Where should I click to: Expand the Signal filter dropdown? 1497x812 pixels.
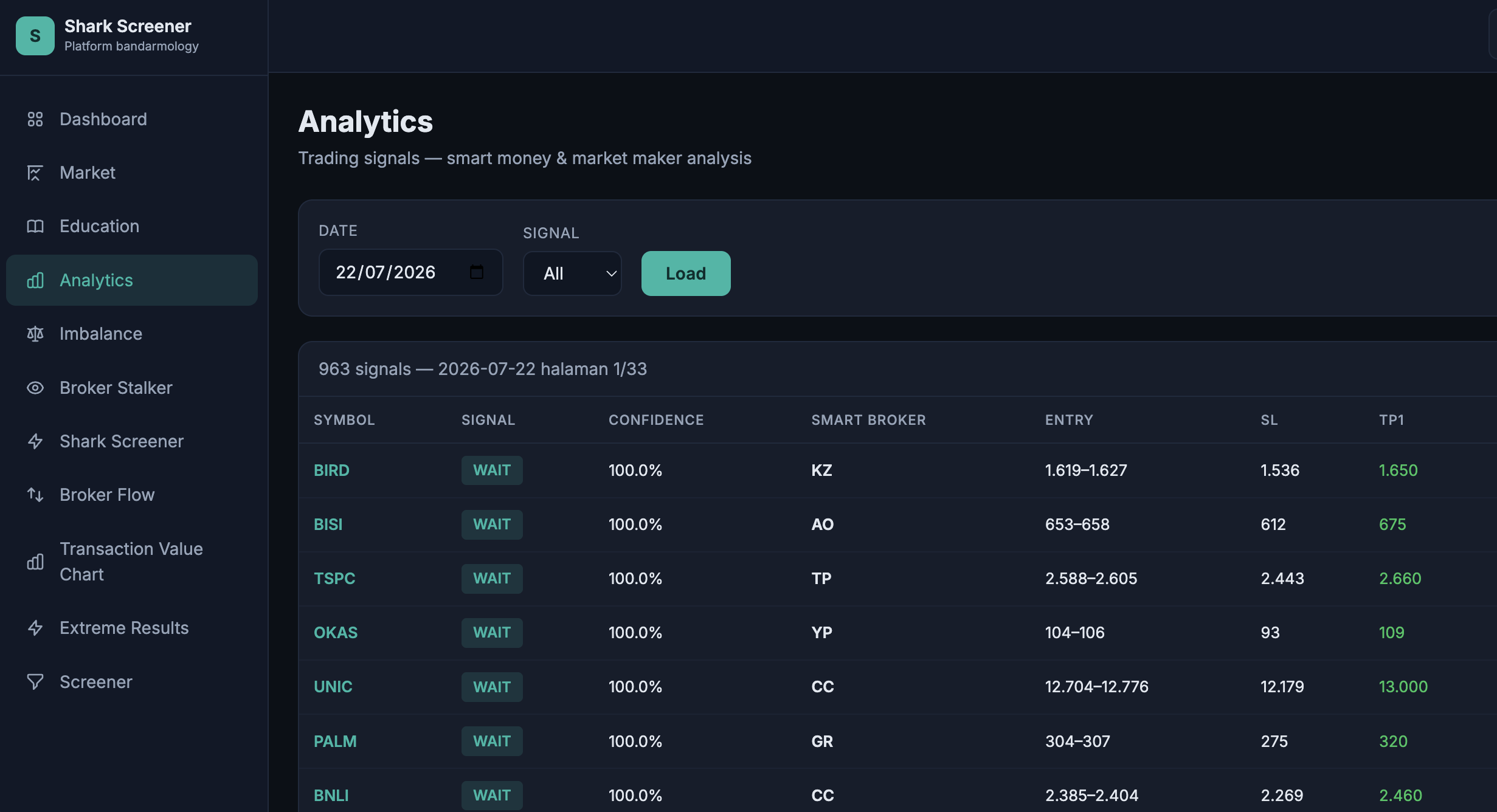point(572,274)
